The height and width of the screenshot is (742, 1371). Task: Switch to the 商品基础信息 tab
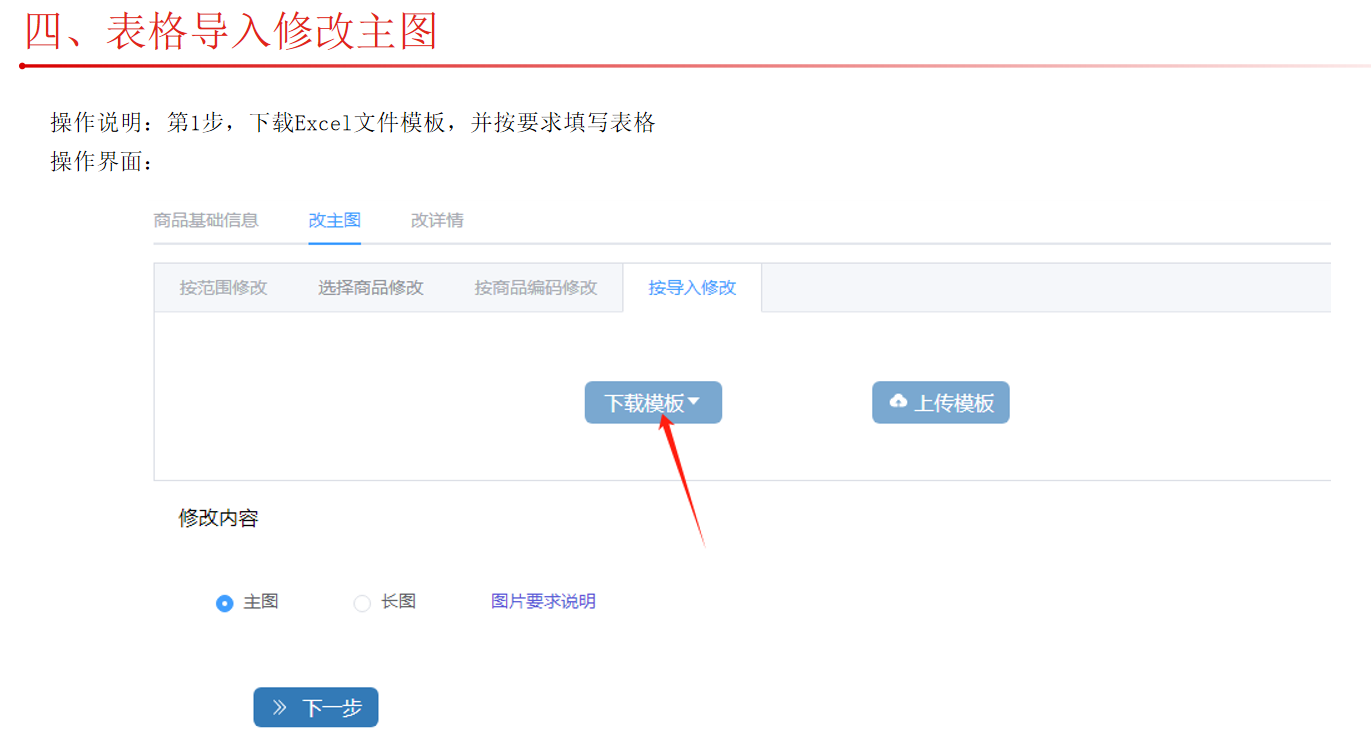coord(206,220)
